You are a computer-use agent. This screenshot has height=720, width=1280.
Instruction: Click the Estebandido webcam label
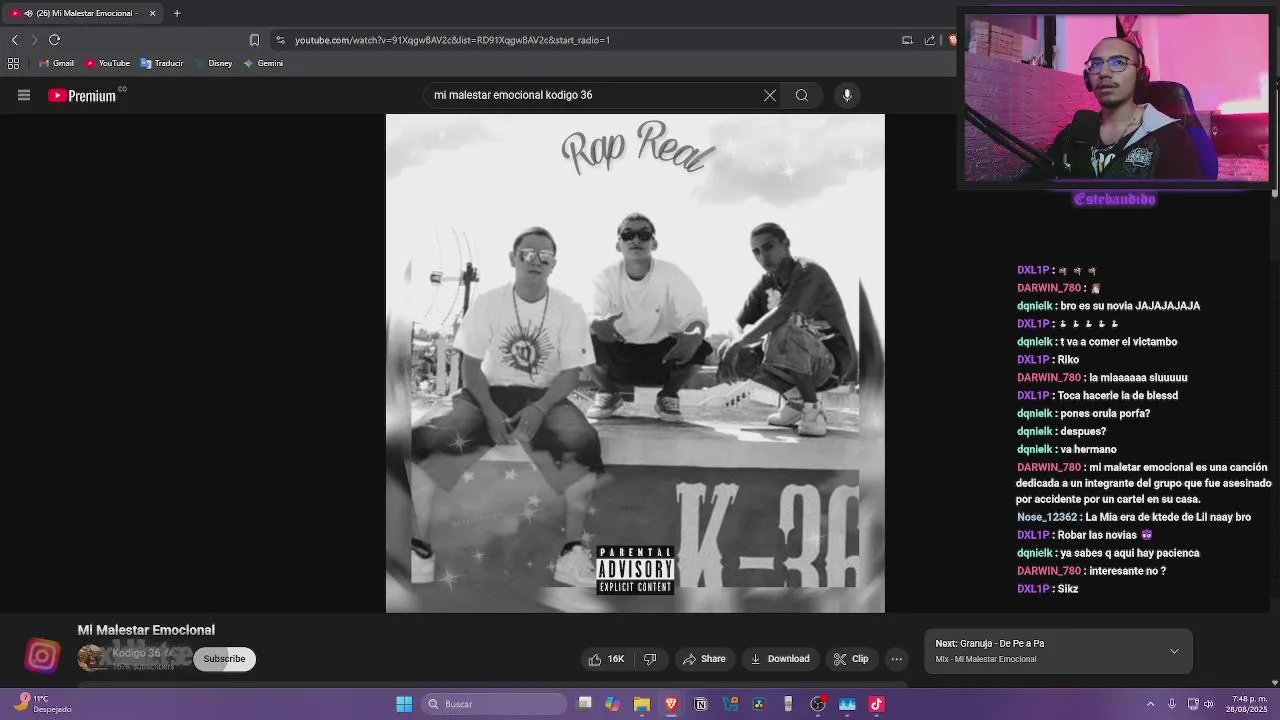(1115, 199)
